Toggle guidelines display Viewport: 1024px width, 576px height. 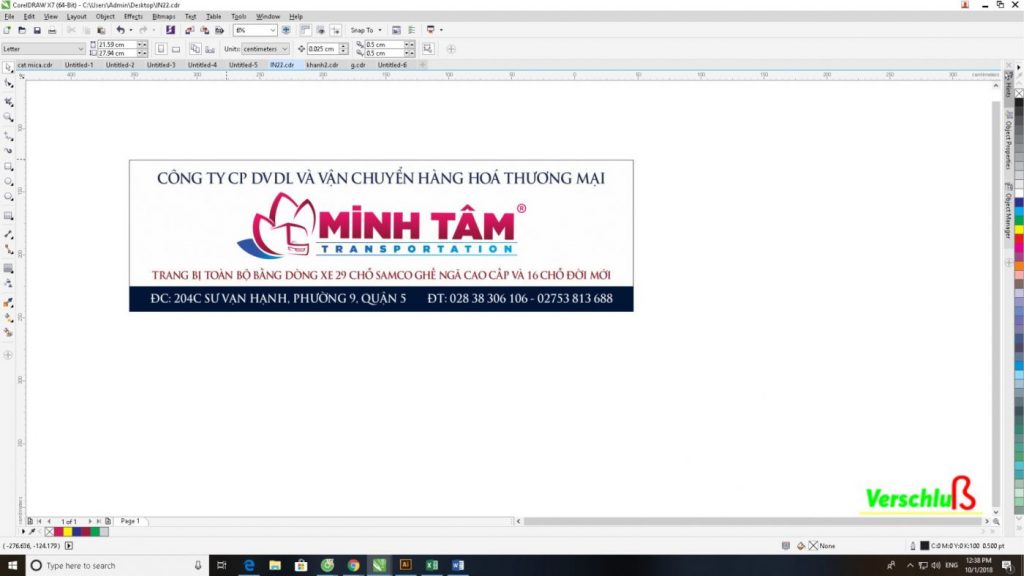(336, 30)
